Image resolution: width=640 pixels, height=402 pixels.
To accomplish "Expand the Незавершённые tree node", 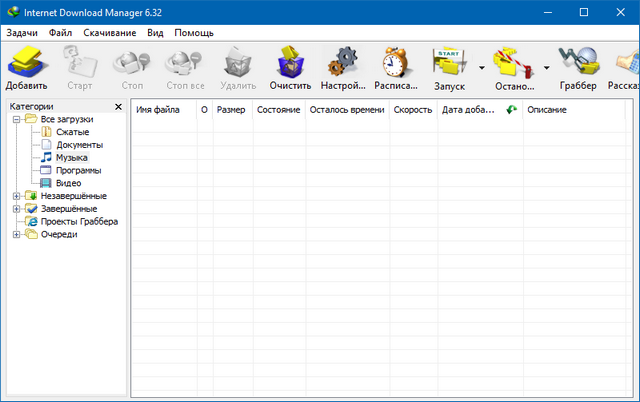I will (x=17, y=196).
